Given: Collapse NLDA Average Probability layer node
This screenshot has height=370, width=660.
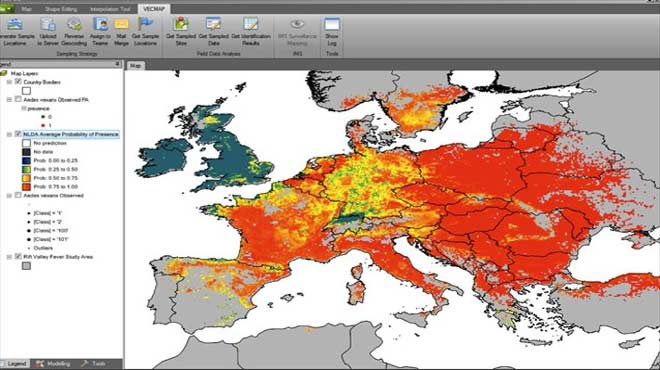Looking at the screenshot, I should click(9, 135).
